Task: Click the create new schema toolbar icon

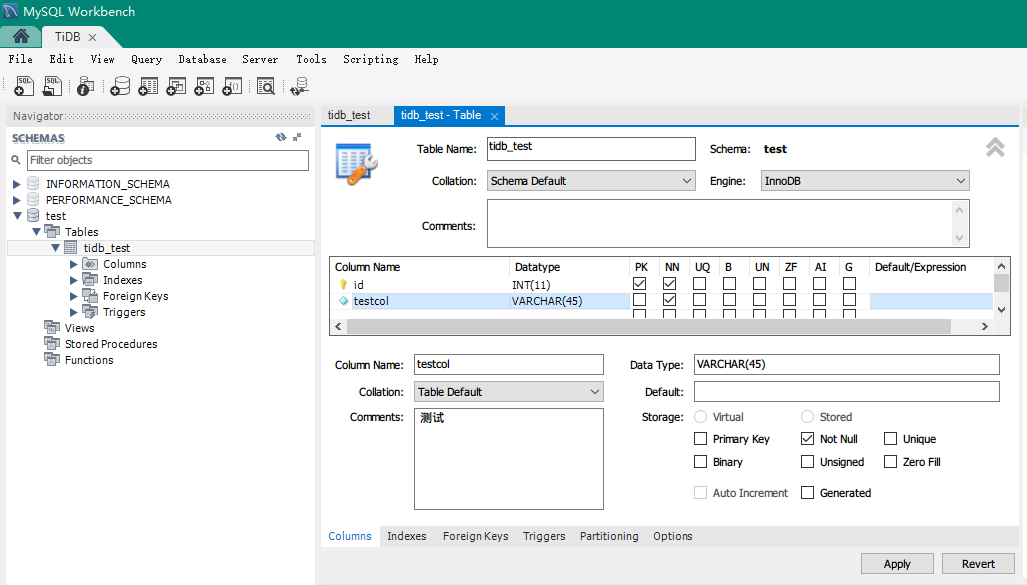Action: [x=120, y=86]
